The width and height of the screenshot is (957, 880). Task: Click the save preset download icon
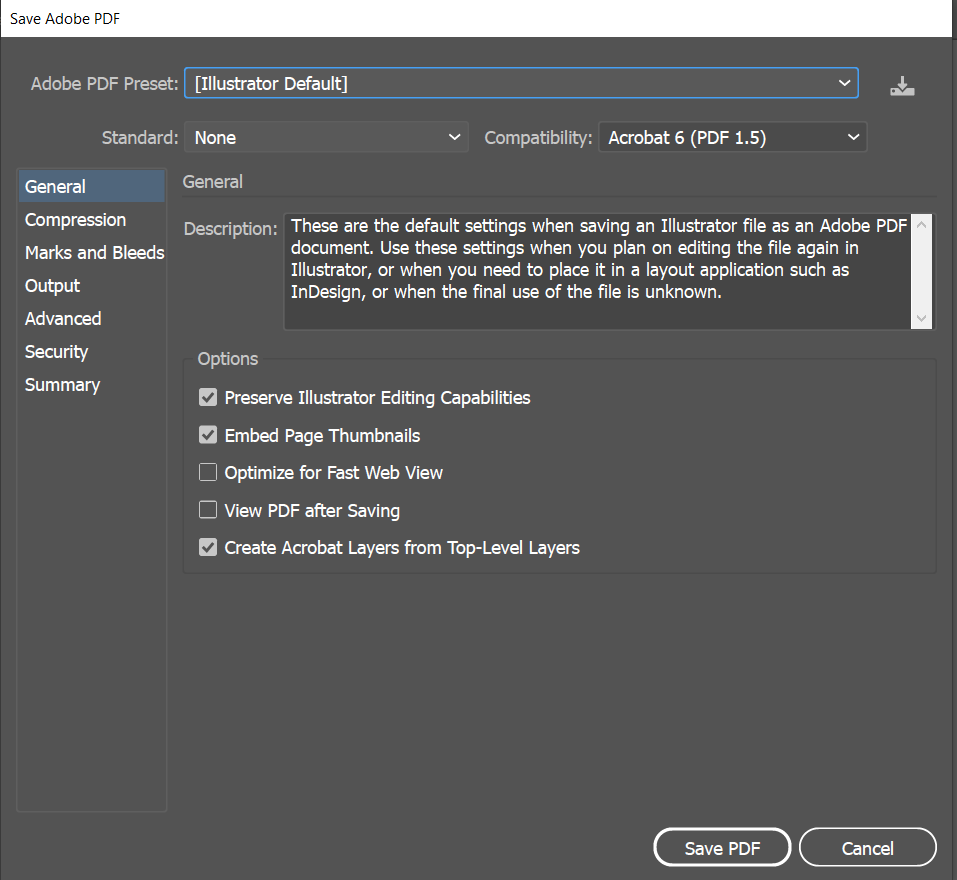pos(902,86)
